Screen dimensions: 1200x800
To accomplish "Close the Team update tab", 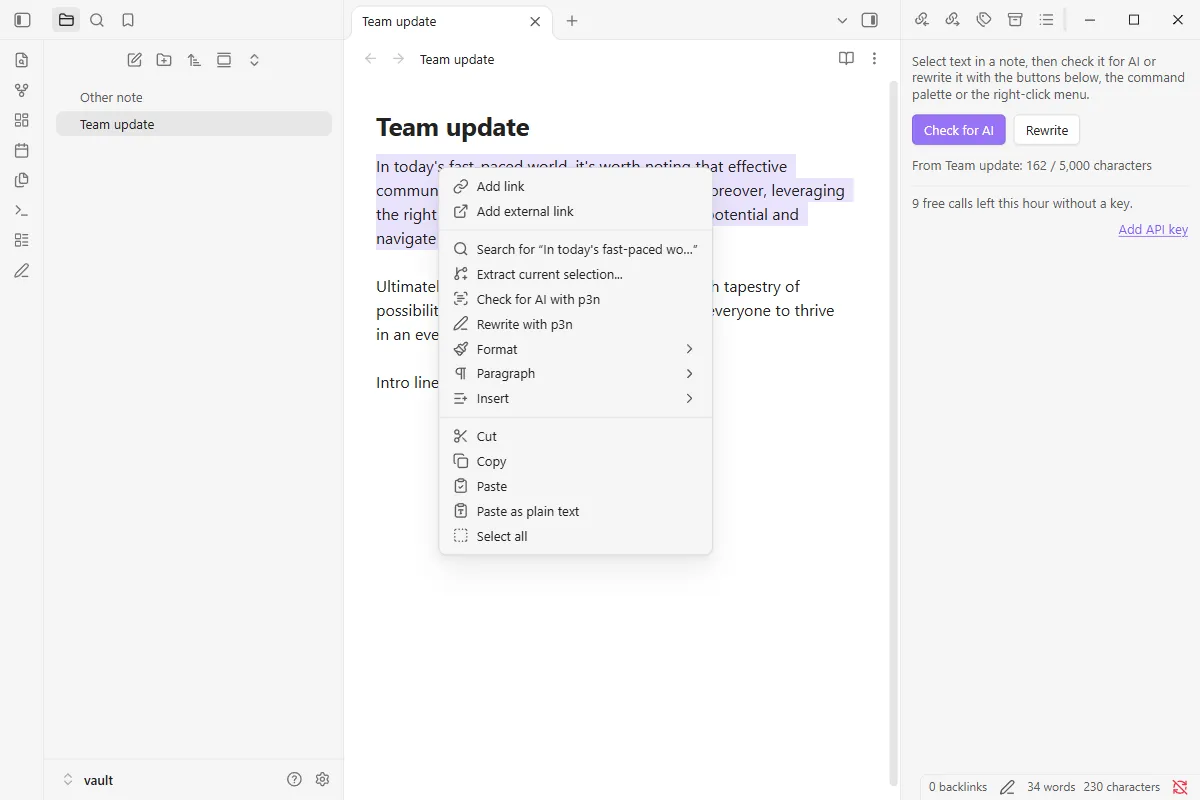I will point(535,21).
